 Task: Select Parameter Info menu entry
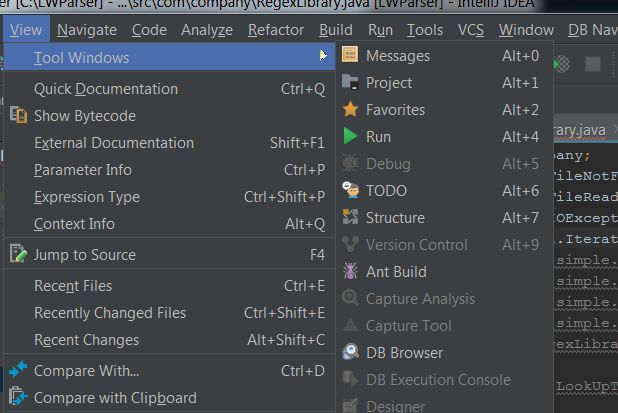tap(83, 170)
